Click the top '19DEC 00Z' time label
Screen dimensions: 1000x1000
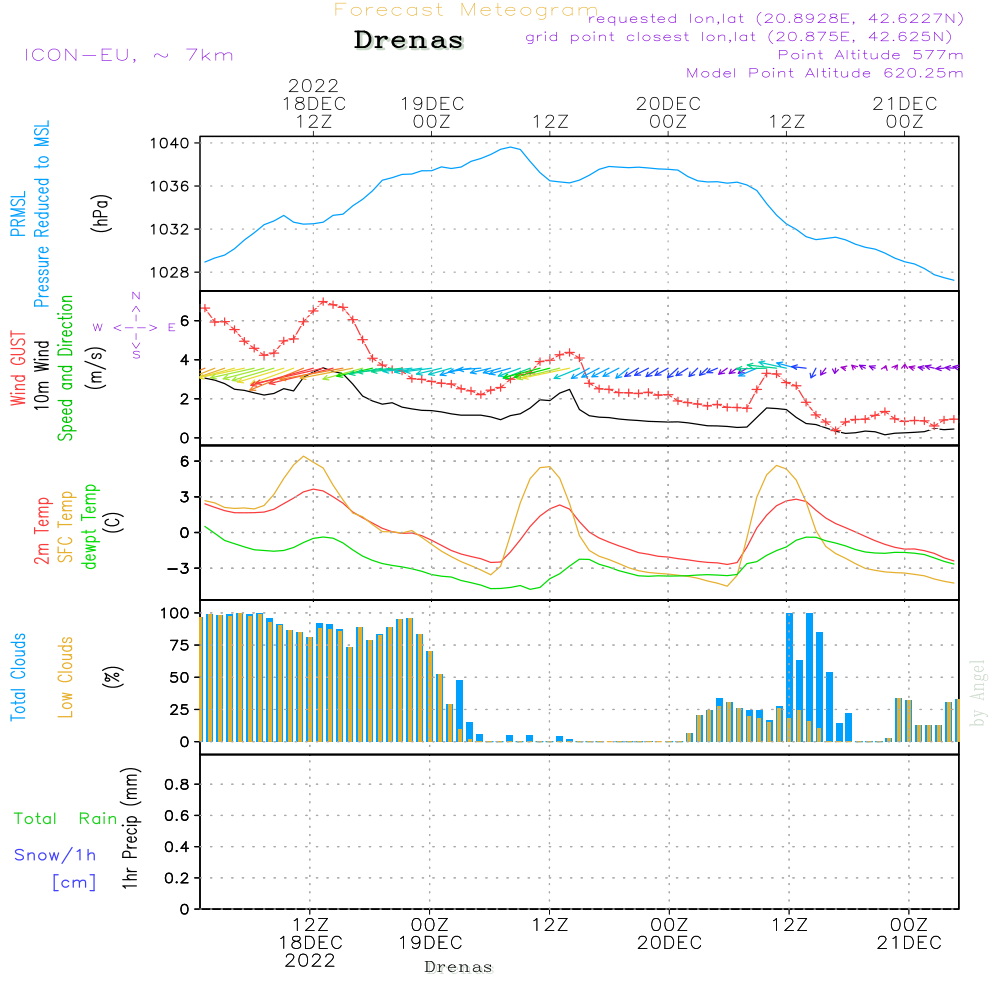tap(432, 112)
